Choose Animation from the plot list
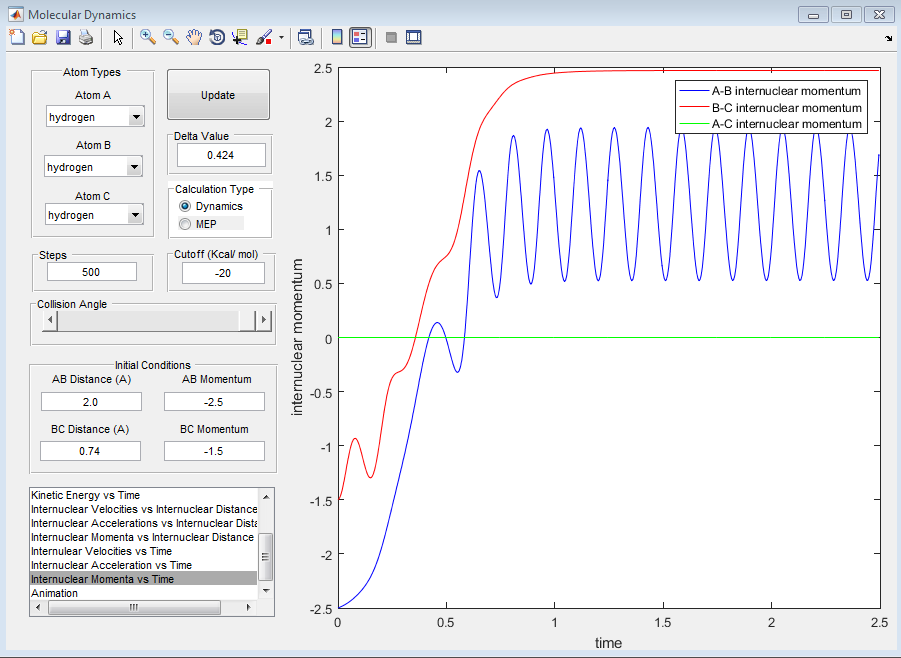The height and width of the screenshot is (658, 901). pyautogui.click(x=54, y=593)
